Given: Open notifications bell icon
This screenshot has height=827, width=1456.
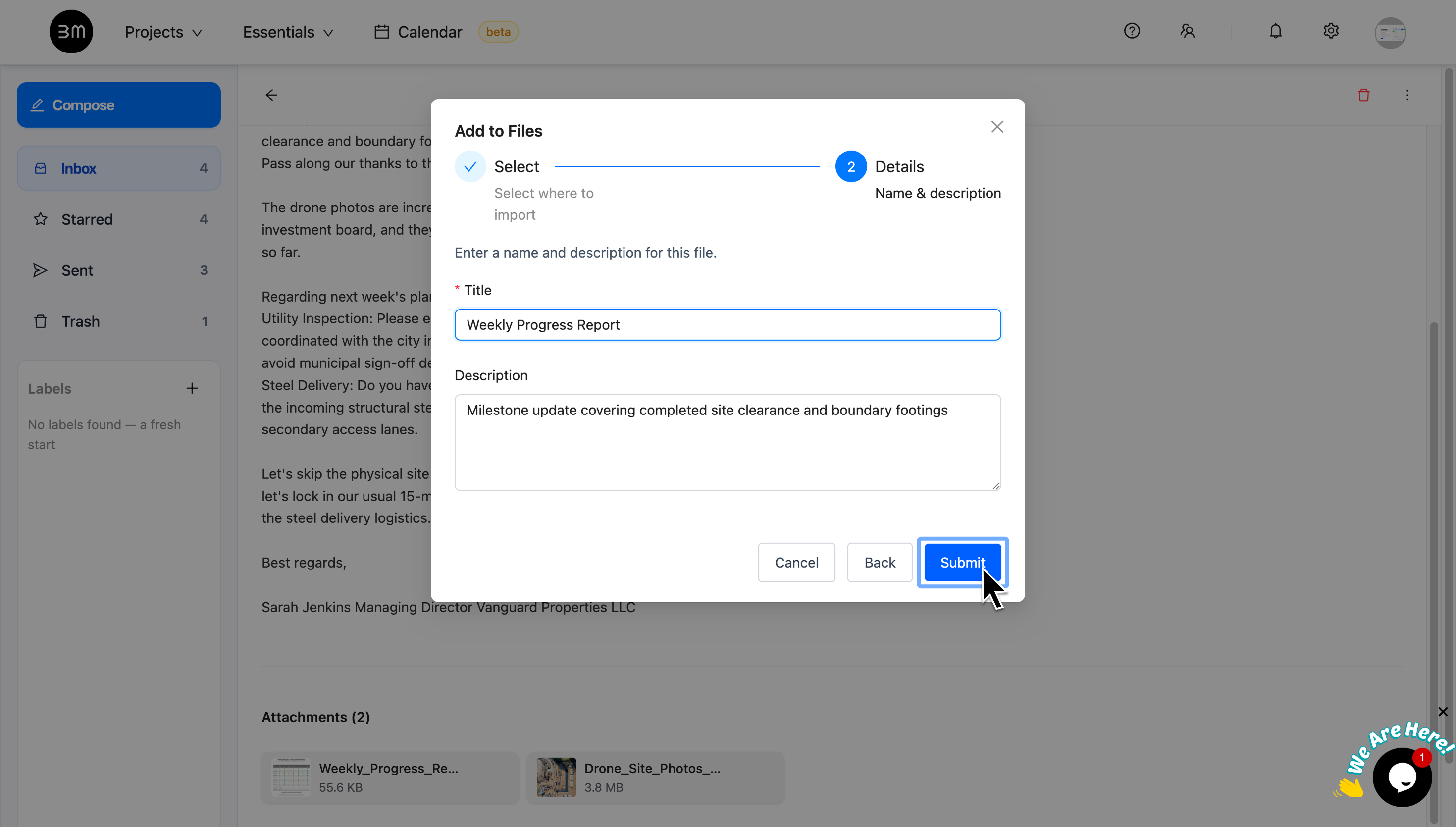Looking at the screenshot, I should pyautogui.click(x=1275, y=31).
